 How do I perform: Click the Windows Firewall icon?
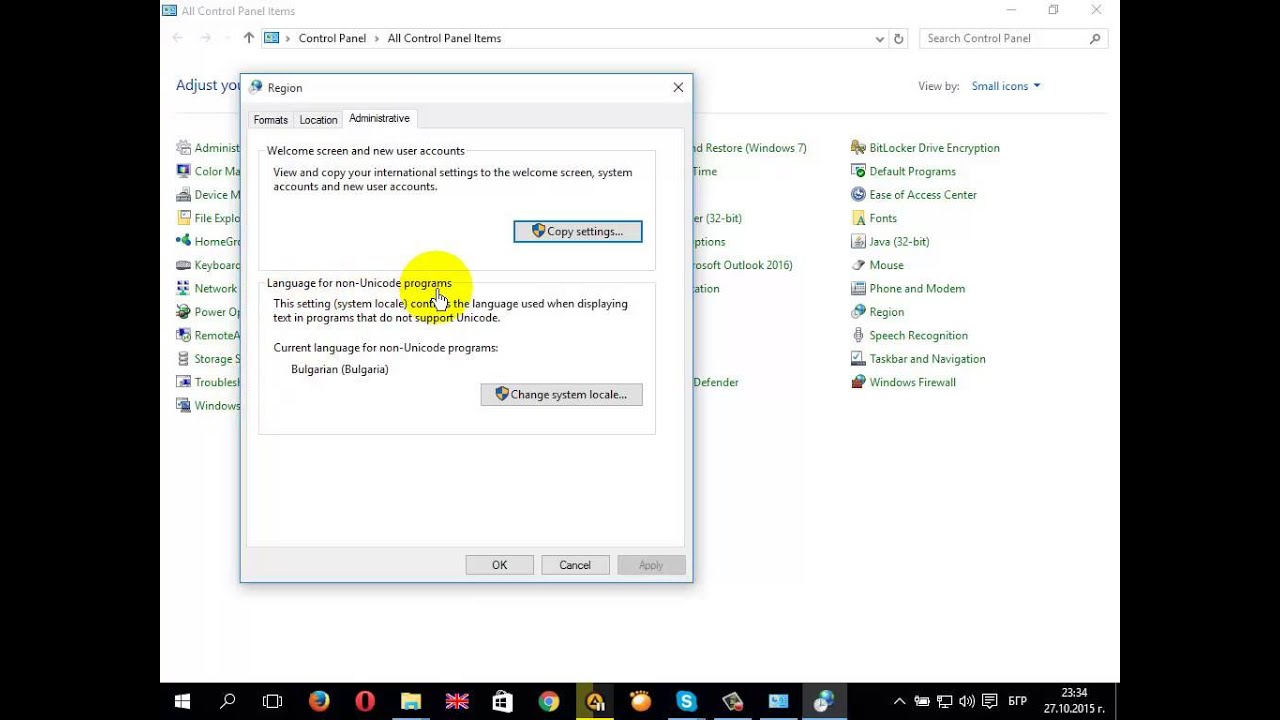coord(858,382)
